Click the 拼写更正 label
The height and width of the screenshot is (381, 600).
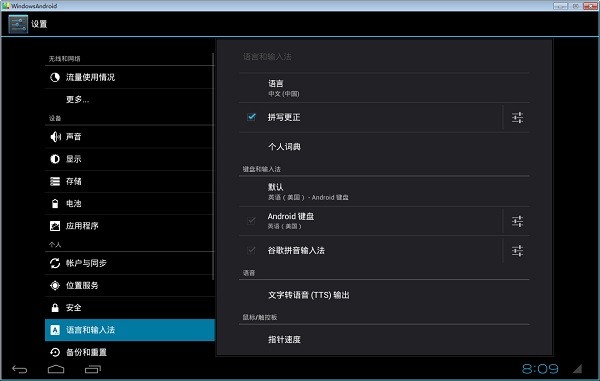[x=284, y=117]
